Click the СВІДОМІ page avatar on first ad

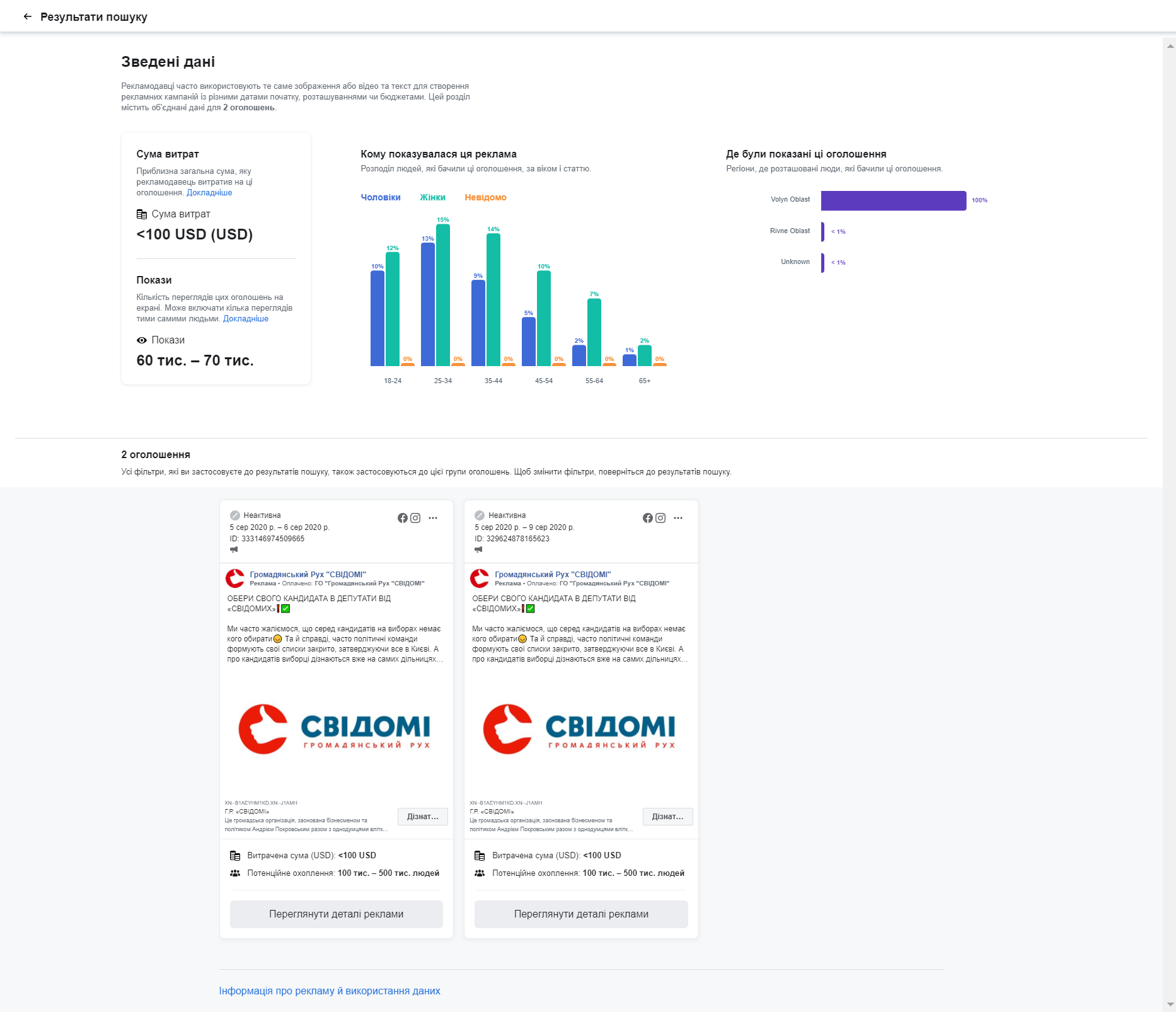[x=235, y=578]
